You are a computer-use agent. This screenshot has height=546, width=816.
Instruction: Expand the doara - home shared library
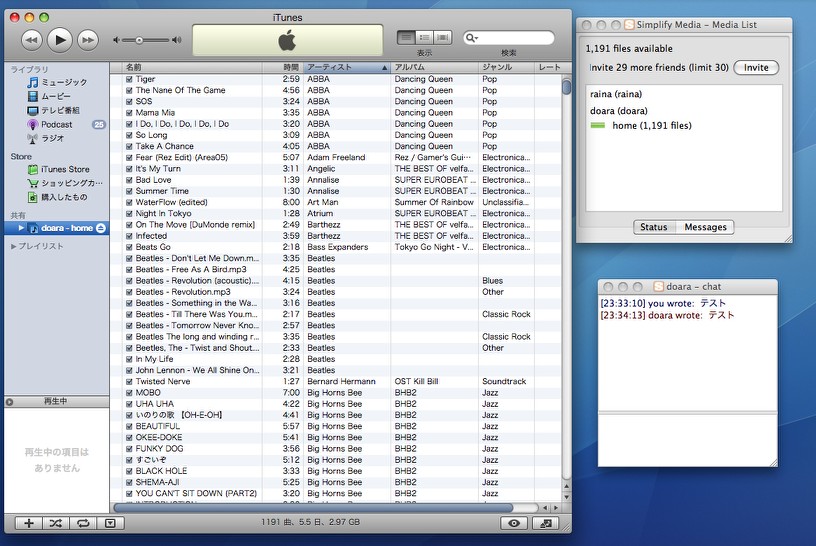21,228
